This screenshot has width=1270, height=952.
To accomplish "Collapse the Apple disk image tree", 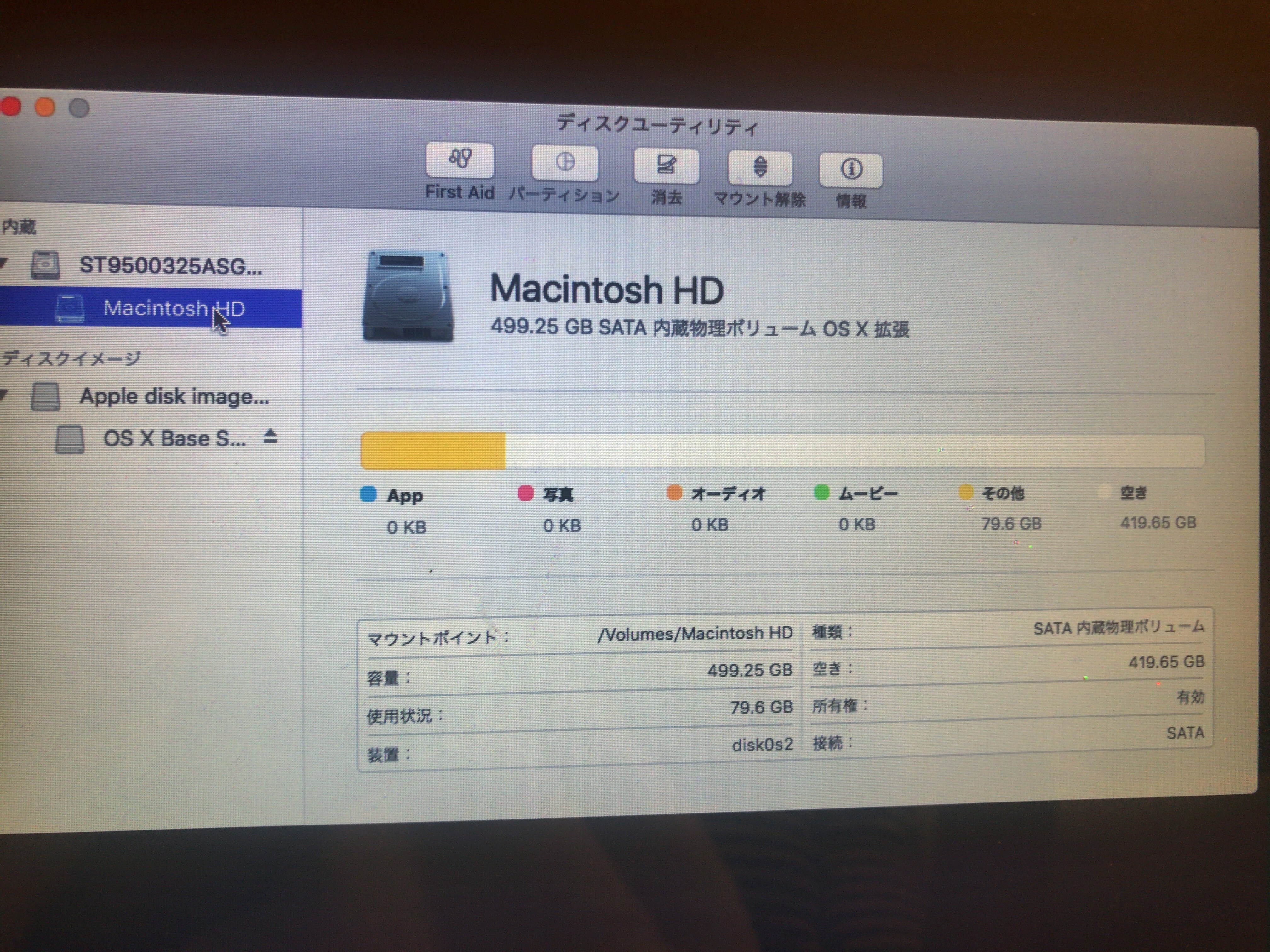I will 3,394.
